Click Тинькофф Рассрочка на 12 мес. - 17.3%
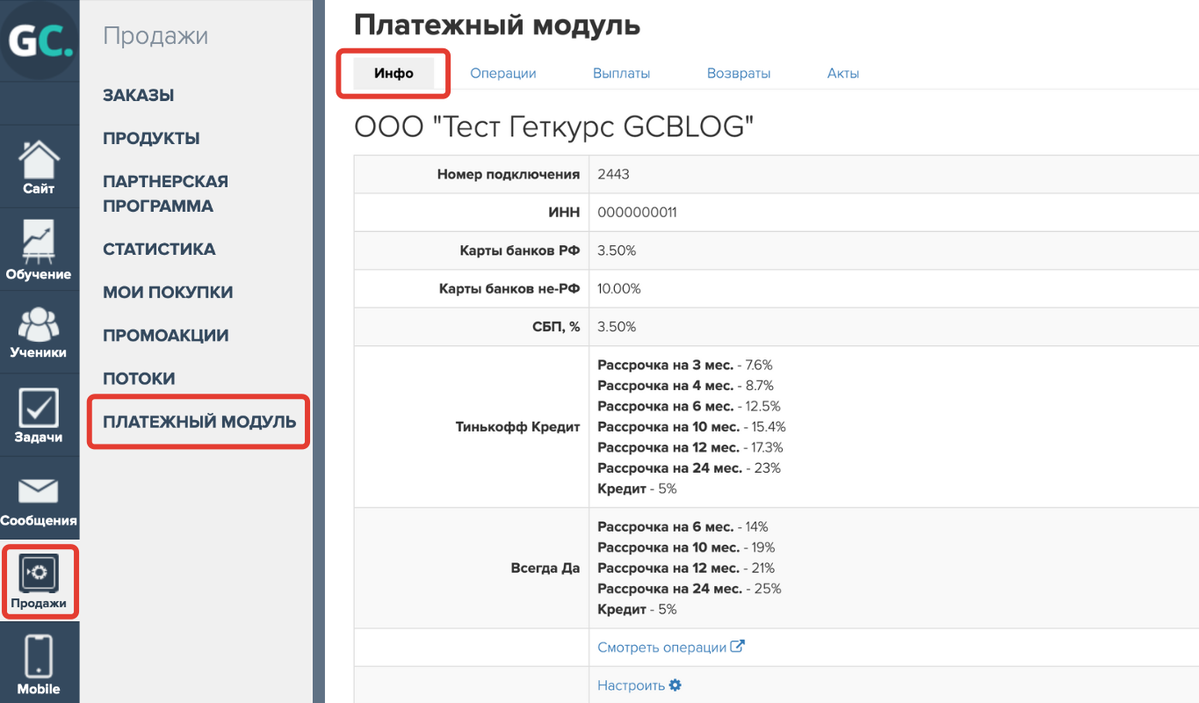Viewport: 1199px width, 703px height. [690, 448]
